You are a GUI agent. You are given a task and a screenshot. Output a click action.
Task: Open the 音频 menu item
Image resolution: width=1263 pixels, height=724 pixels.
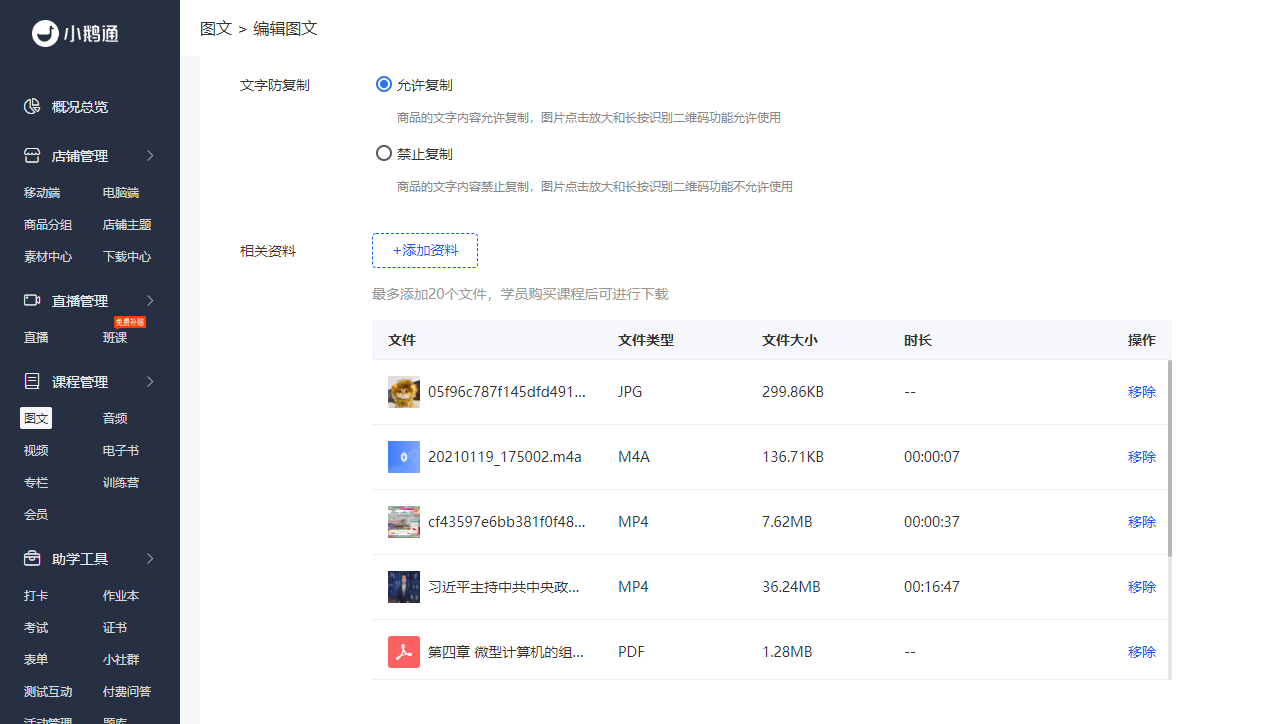pyautogui.click(x=115, y=419)
